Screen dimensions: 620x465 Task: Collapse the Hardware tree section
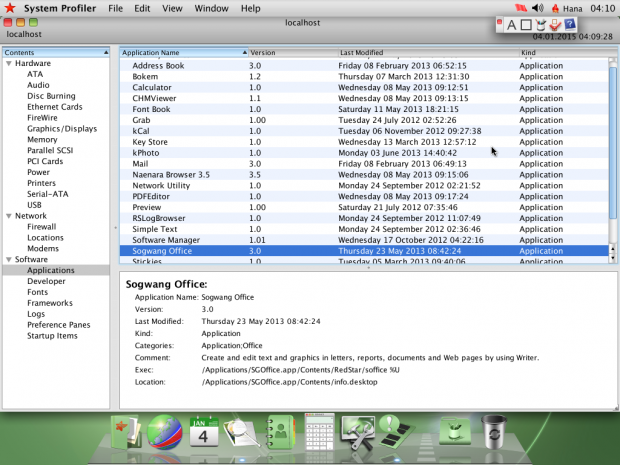point(9,63)
